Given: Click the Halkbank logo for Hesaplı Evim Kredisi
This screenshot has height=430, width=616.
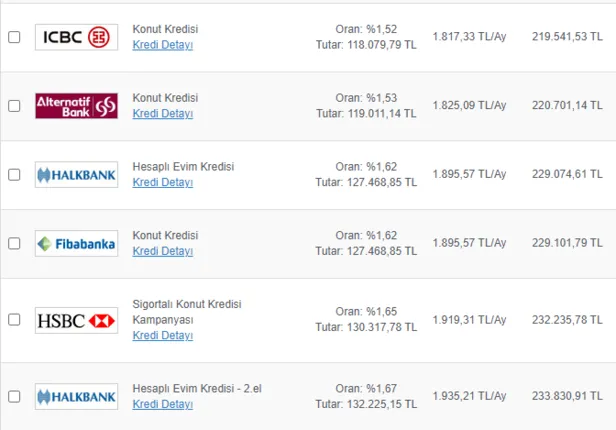Looking at the screenshot, I should tap(76, 174).
